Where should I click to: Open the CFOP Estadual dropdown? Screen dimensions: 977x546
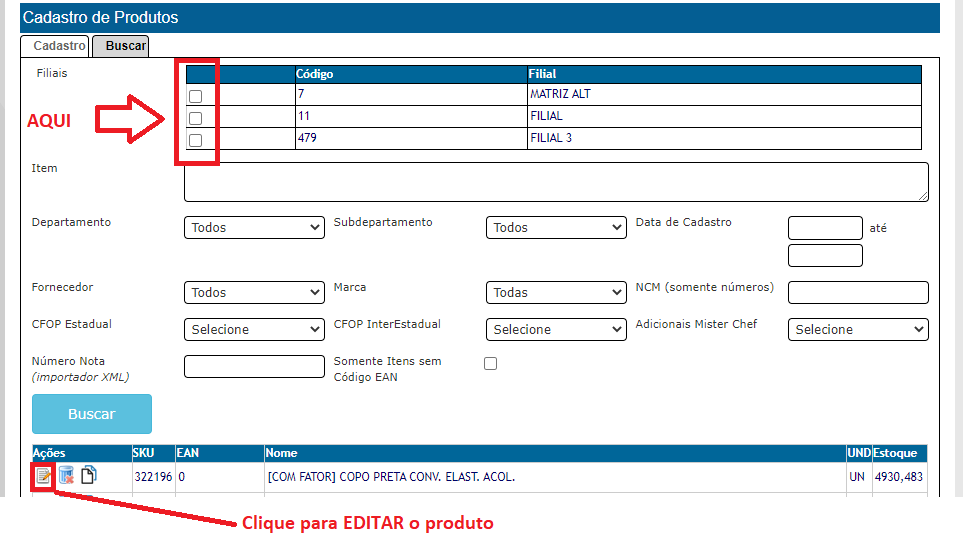[254, 329]
